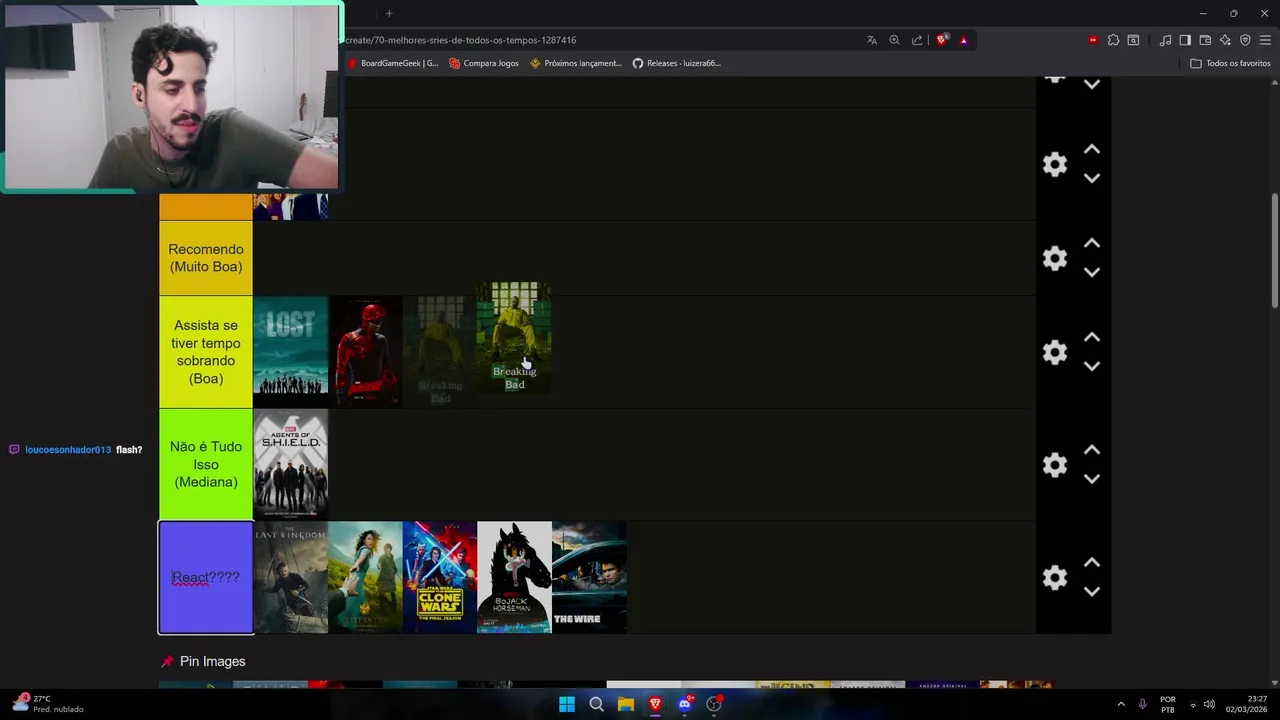Select the Daredevil red suit poster
1280x720 pixels.
pos(366,352)
